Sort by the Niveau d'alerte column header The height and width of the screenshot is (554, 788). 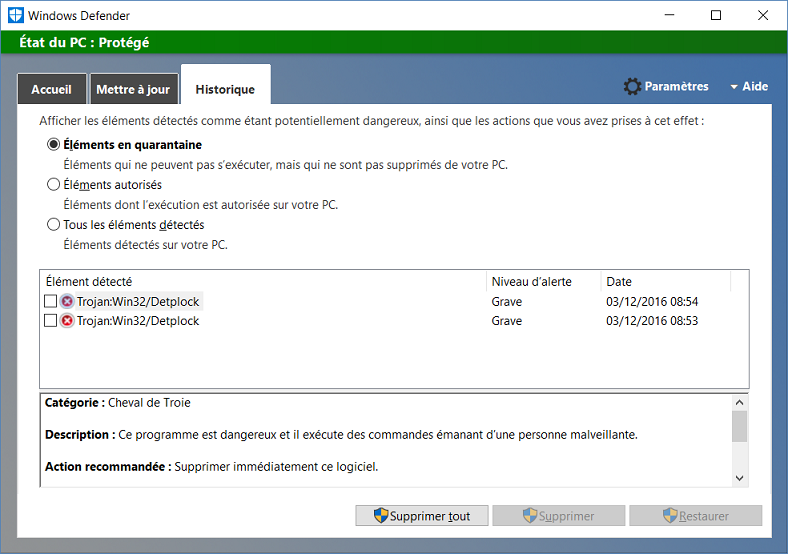(543, 282)
